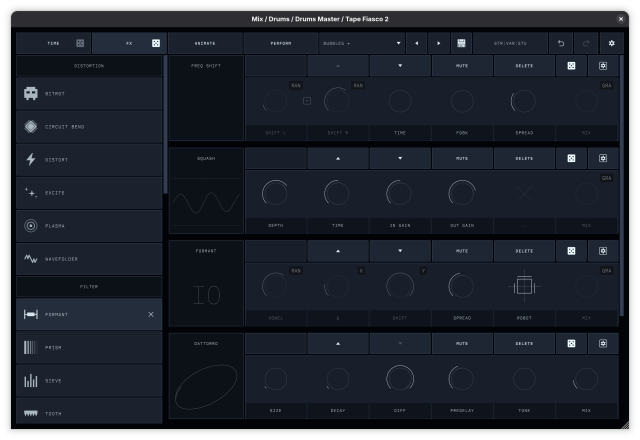The image size is (640, 440).
Task: Mute the Dattorro module
Action: click(x=462, y=344)
